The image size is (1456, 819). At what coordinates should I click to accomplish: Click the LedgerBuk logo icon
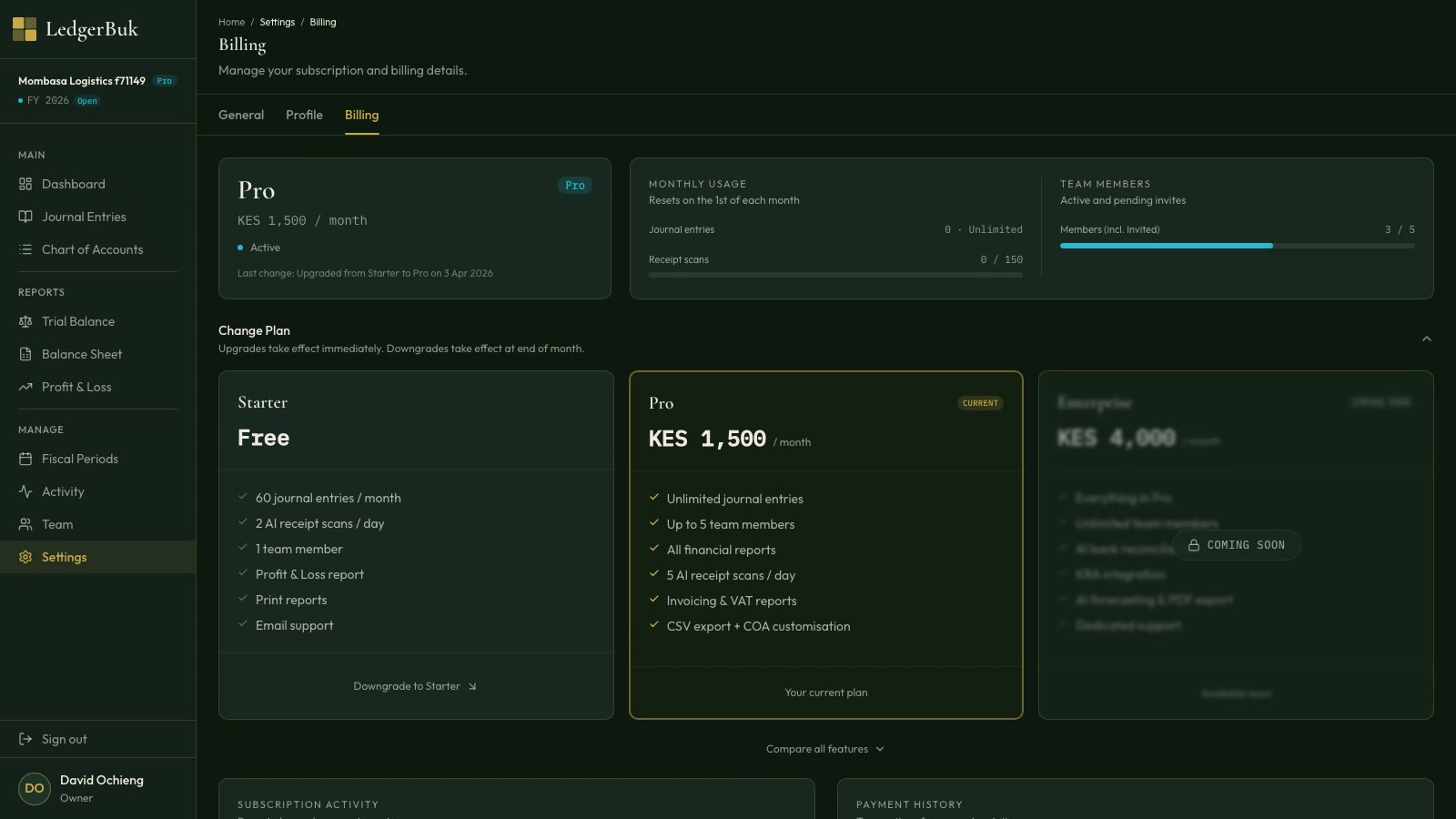click(x=25, y=29)
